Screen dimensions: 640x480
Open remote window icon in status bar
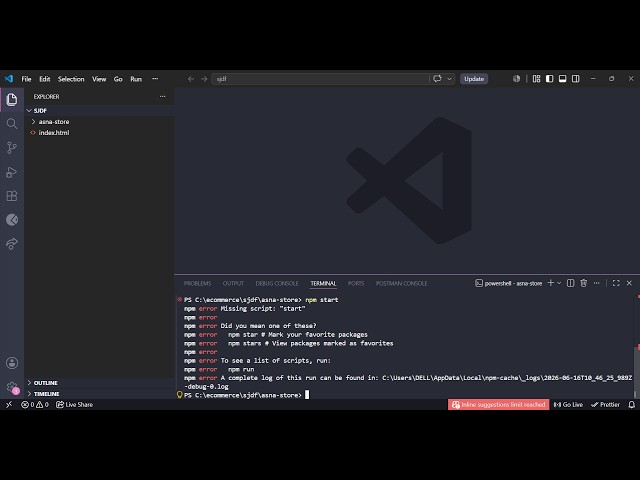pos(9,404)
